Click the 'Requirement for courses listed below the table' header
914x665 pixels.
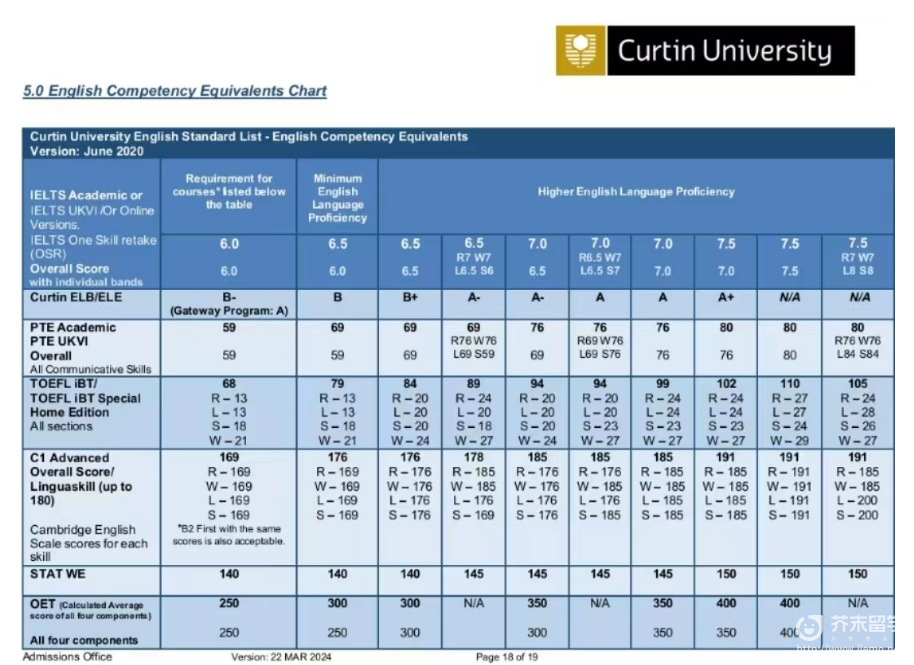pos(229,191)
